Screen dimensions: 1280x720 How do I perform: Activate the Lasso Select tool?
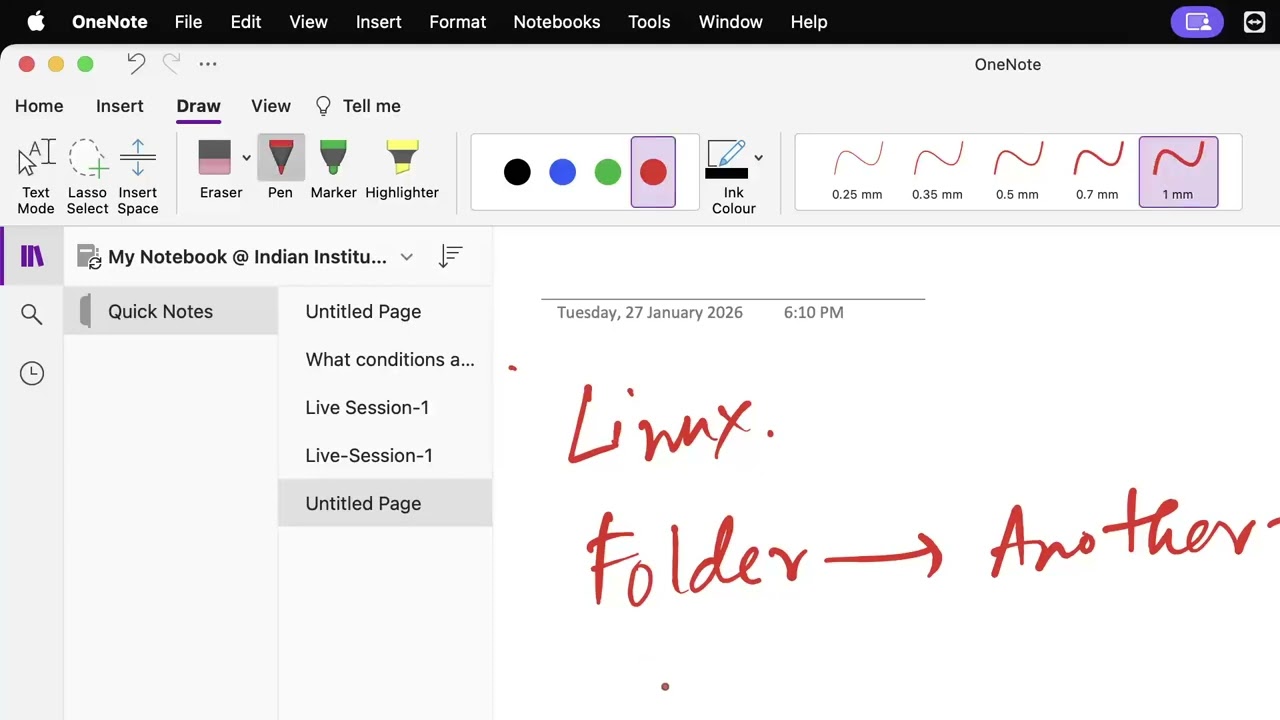[x=87, y=176]
